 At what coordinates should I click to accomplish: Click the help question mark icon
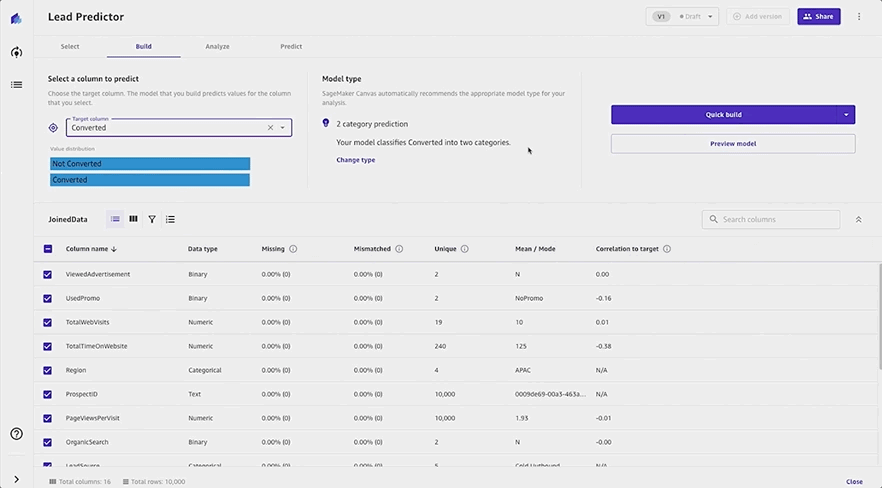tap(16, 433)
